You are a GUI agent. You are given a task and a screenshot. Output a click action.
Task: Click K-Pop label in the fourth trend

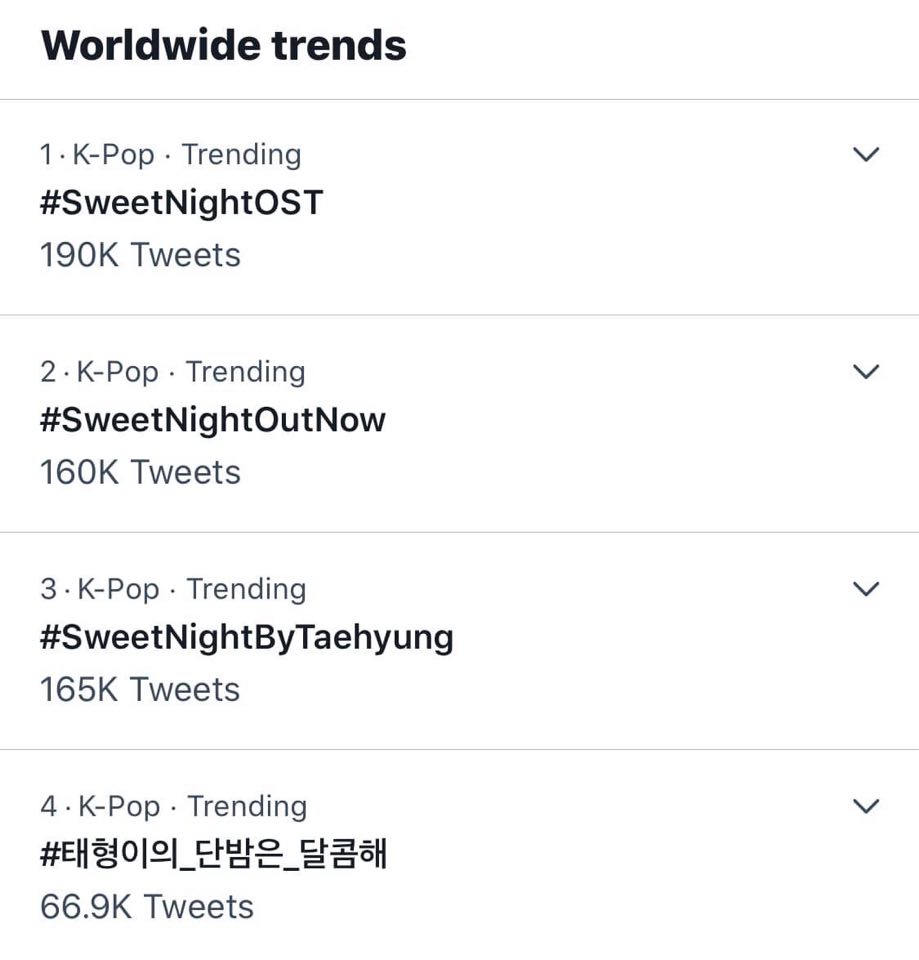click(x=119, y=806)
